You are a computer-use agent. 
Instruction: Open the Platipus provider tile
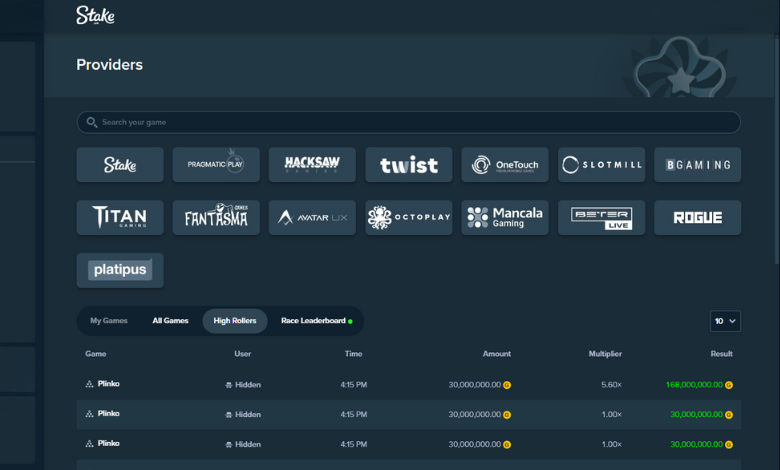120,270
